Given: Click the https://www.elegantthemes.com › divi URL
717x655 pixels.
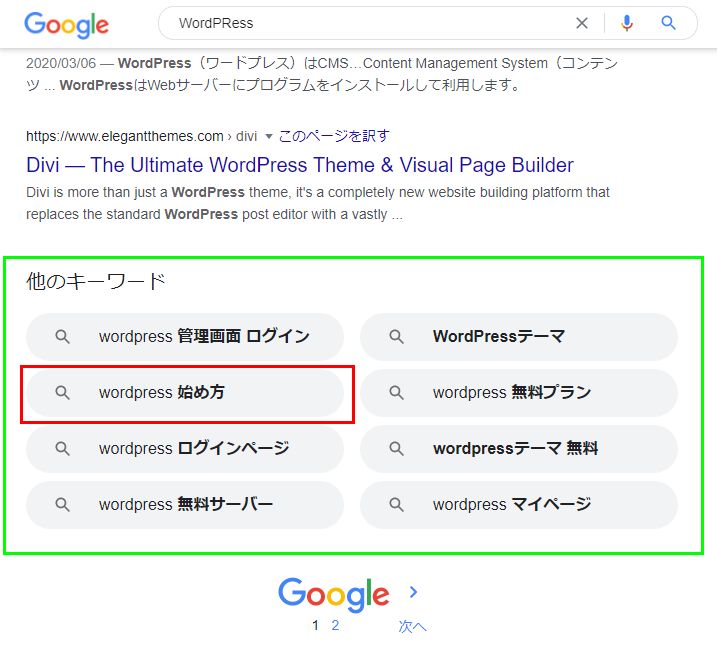Looking at the screenshot, I should 141,136.
